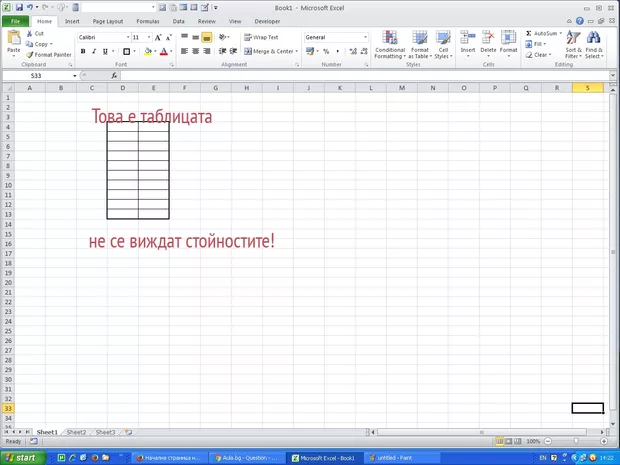Click the Sort & Filter icon
Image resolution: width=620 pixels, height=465 pixels.
[x=573, y=45]
